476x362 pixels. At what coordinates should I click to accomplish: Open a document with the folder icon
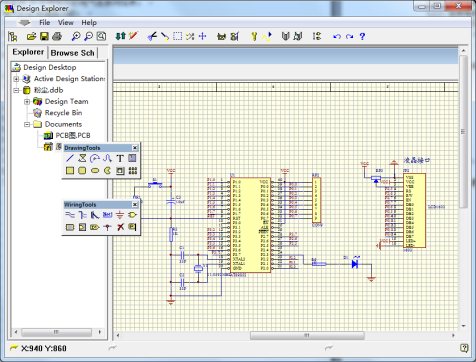click(x=31, y=36)
